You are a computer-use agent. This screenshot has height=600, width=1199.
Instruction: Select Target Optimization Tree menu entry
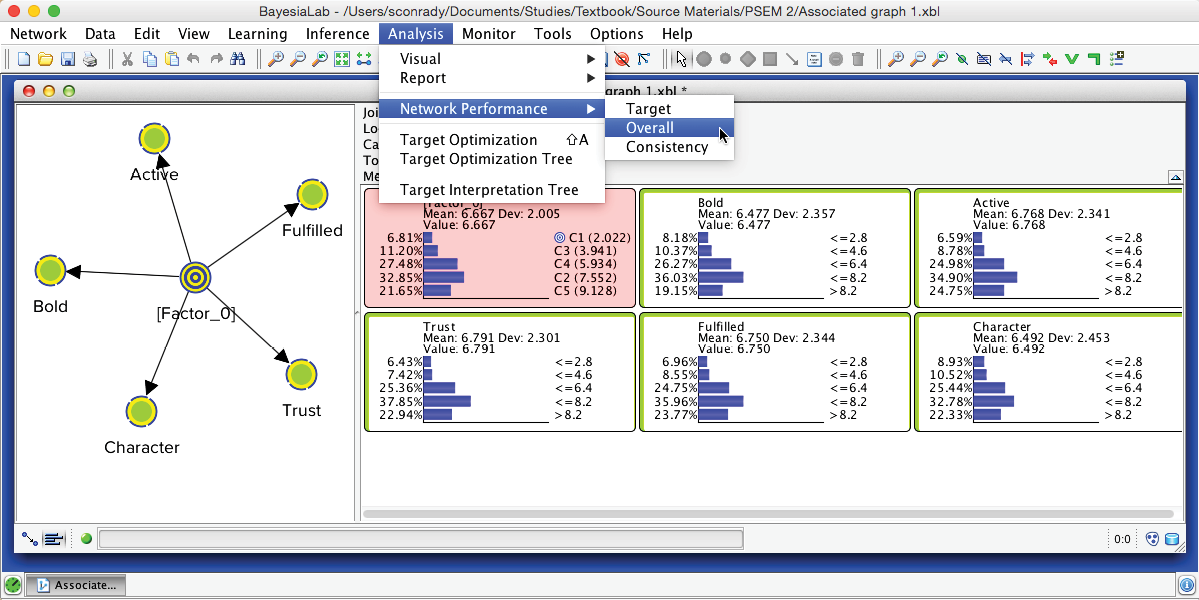(486, 159)
